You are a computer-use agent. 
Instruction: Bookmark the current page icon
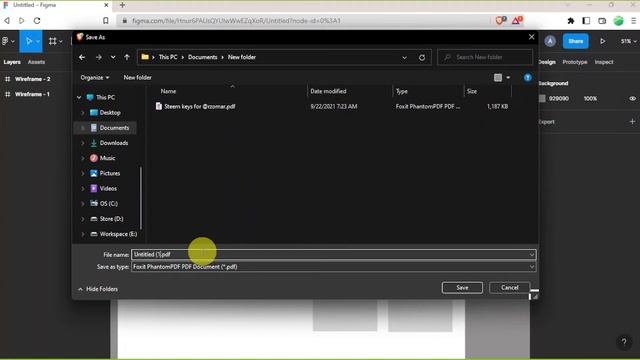pos(106,20)
